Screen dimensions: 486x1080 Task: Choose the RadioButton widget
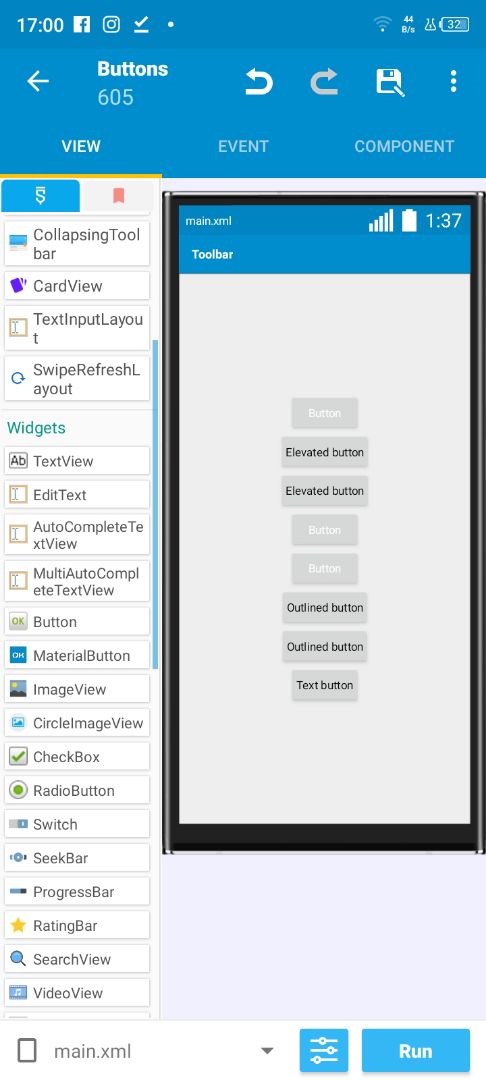(77, 790)
